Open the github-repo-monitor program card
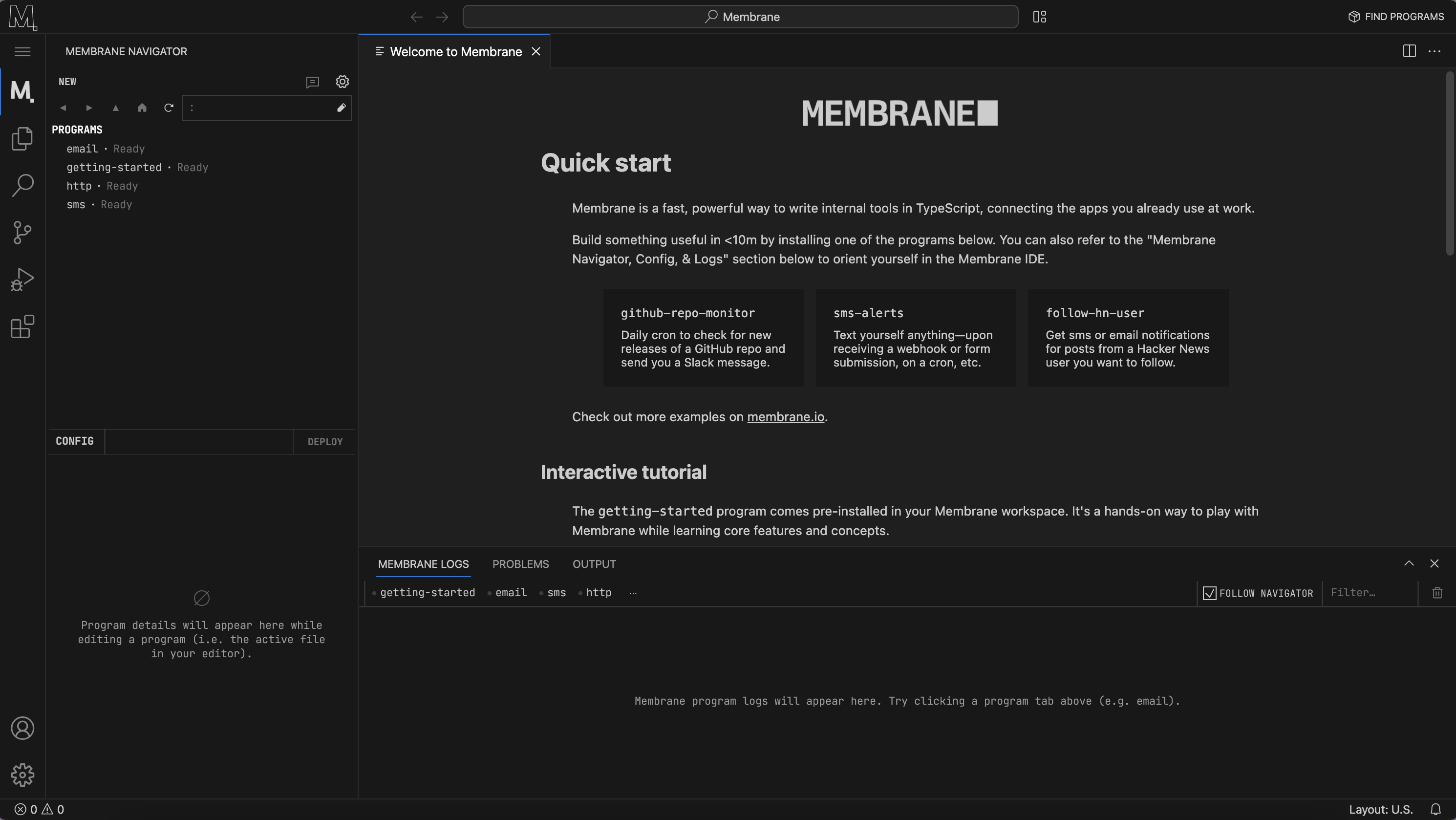This screenshot has height=820, width=1456. [x=703, y=337]
